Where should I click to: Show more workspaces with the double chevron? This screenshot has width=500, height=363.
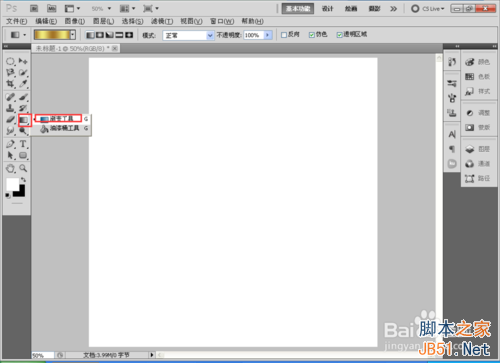(x=393, y=9)
